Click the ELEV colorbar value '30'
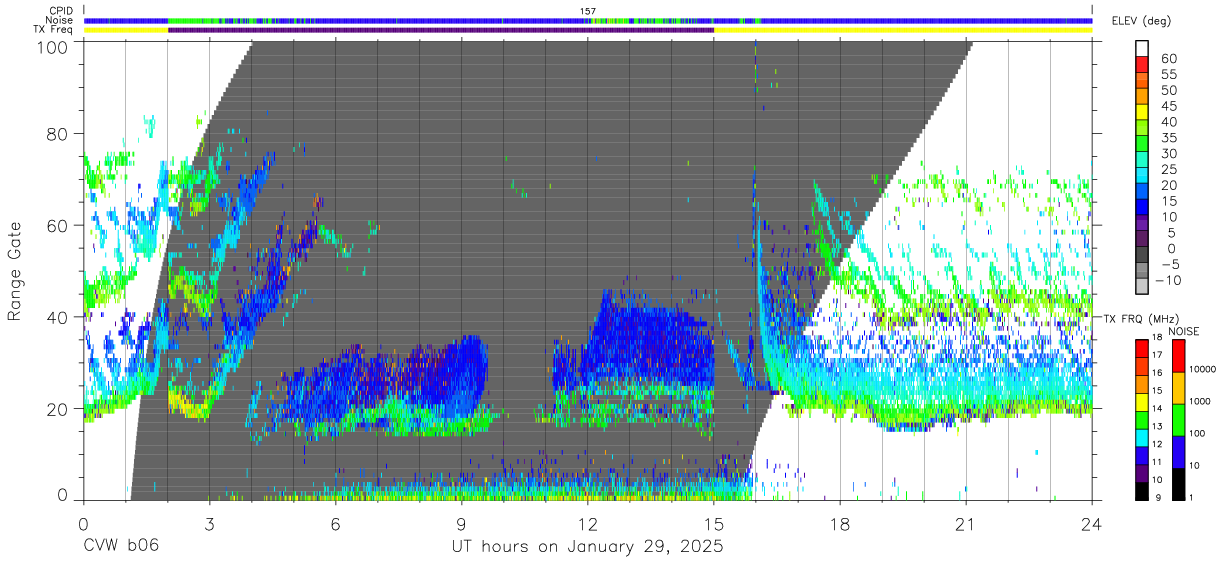This screenshot has width=1228, height=567. point(1169,154)
